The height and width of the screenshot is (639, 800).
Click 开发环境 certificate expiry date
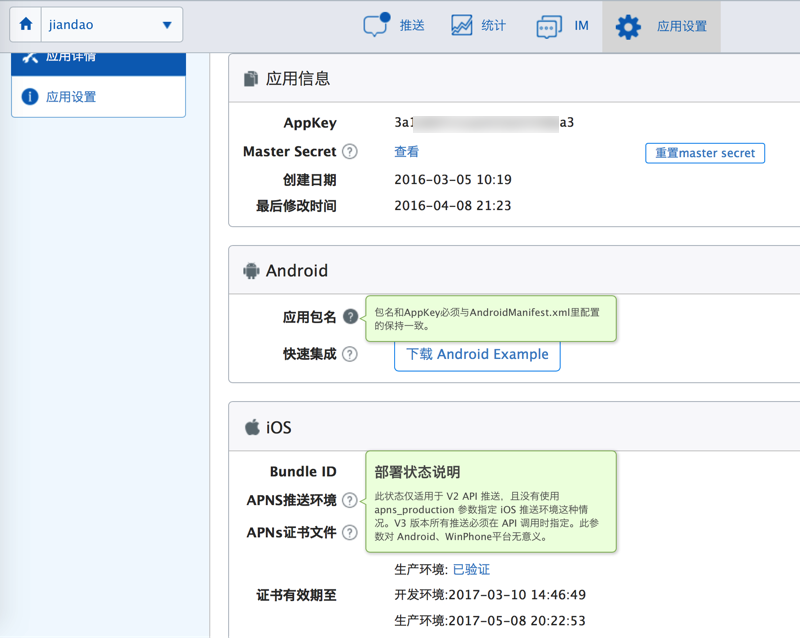point(490,595)
